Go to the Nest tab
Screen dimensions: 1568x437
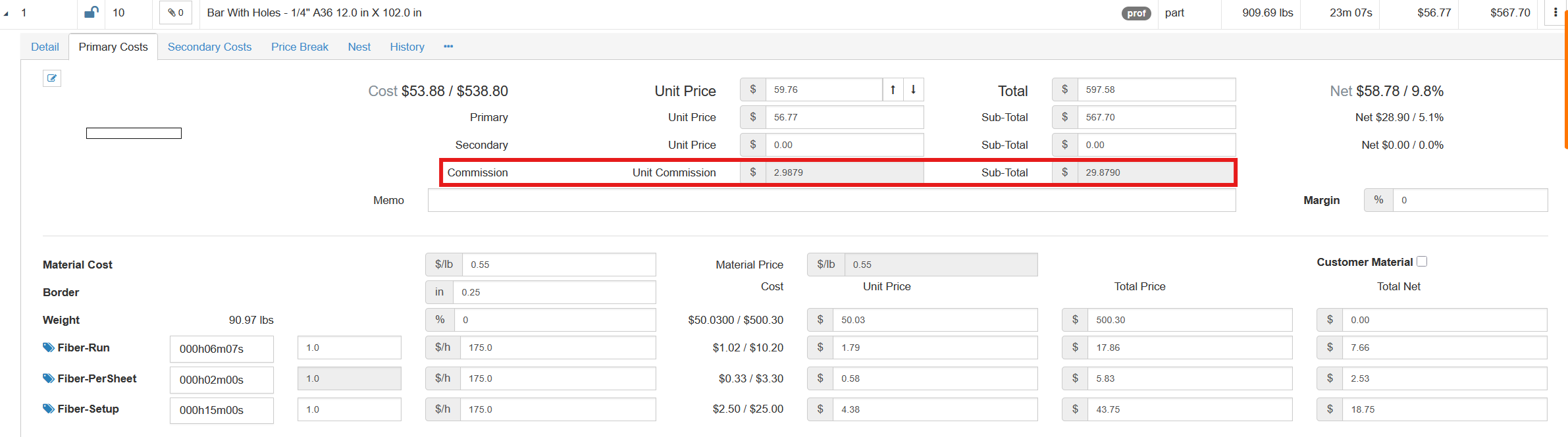[x=359, y=47]
